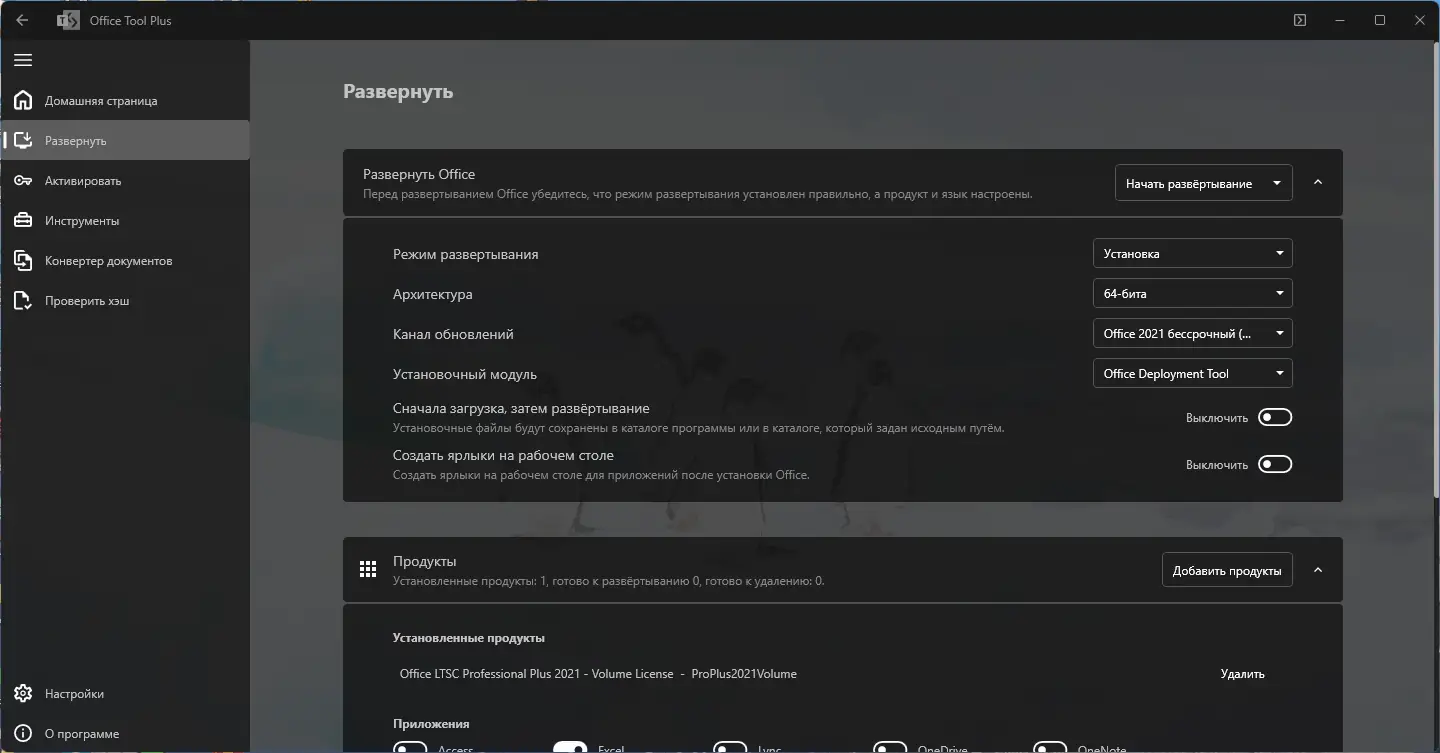Open the Канал обновлений dropdown

click(1192, 333)
